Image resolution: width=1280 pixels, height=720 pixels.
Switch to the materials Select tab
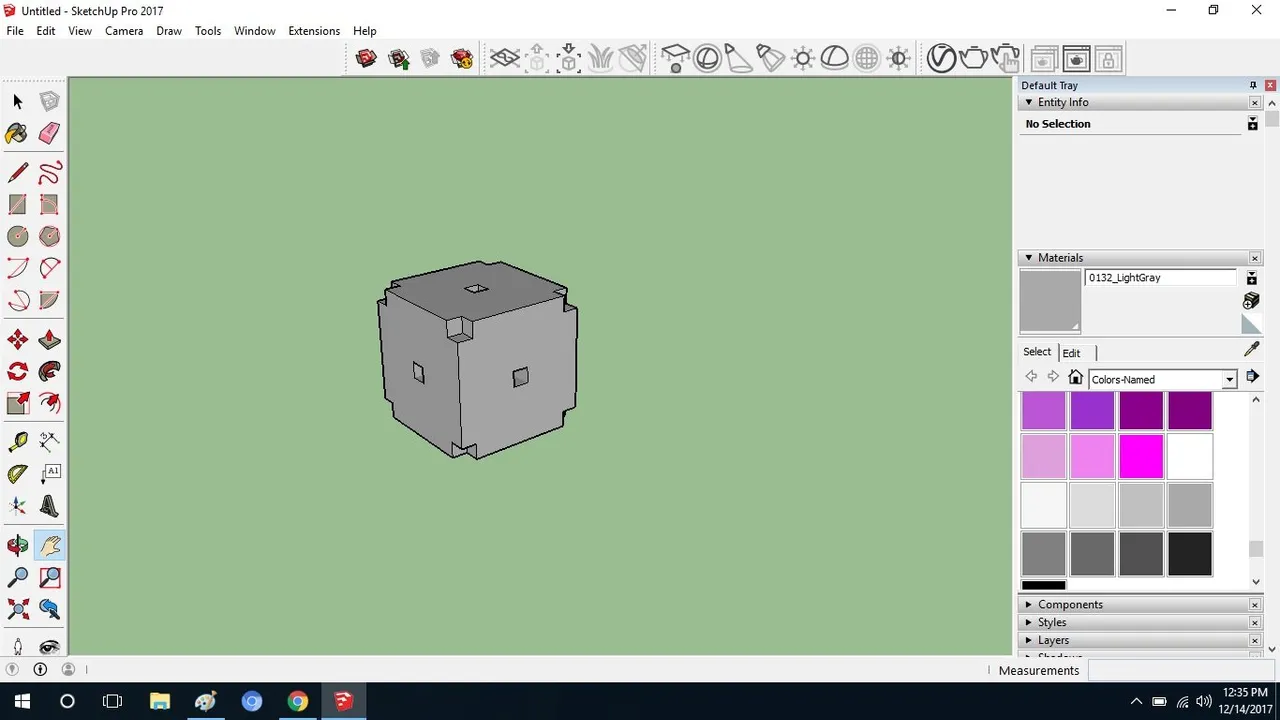point(1037,352)
